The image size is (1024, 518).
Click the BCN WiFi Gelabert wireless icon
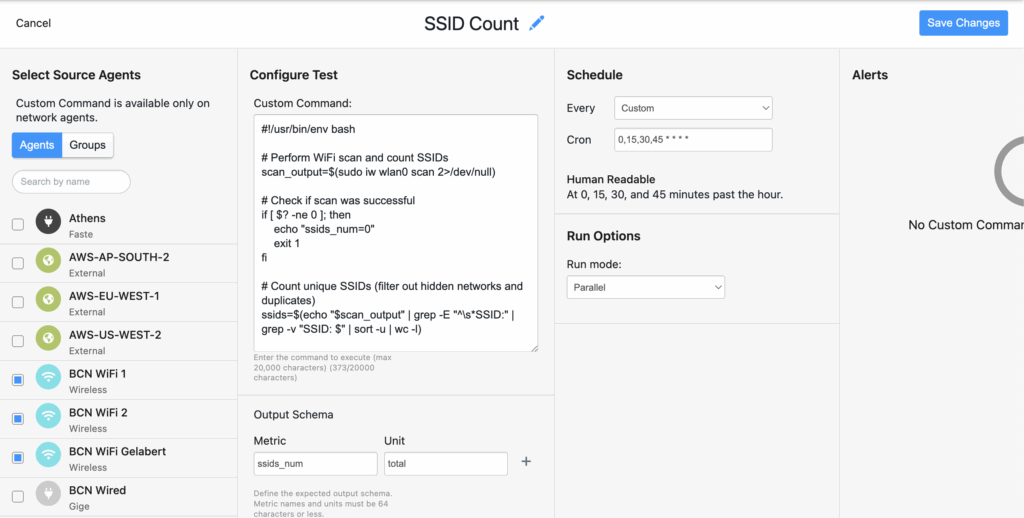(48, 456)
